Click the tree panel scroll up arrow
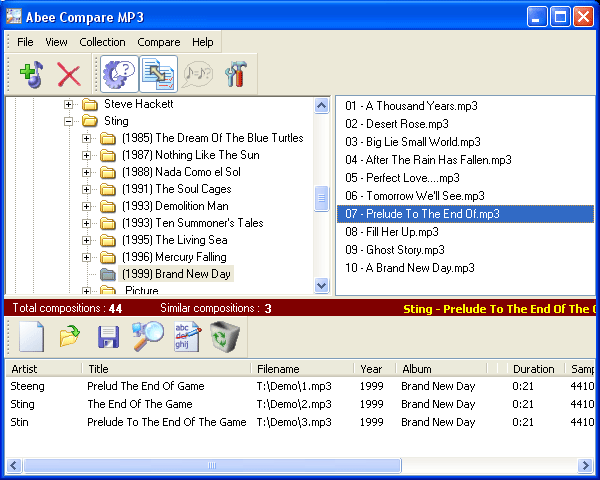Viewport: 600px width, 480px height. (x=321, y=106)
